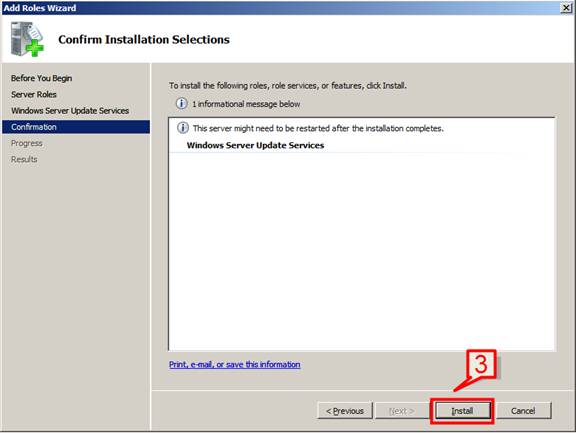Image resolution: width=576 pixels, height=433 pixels.
Task: Click the info icon beside '1 informational message below'
Action: pos(181,104)
